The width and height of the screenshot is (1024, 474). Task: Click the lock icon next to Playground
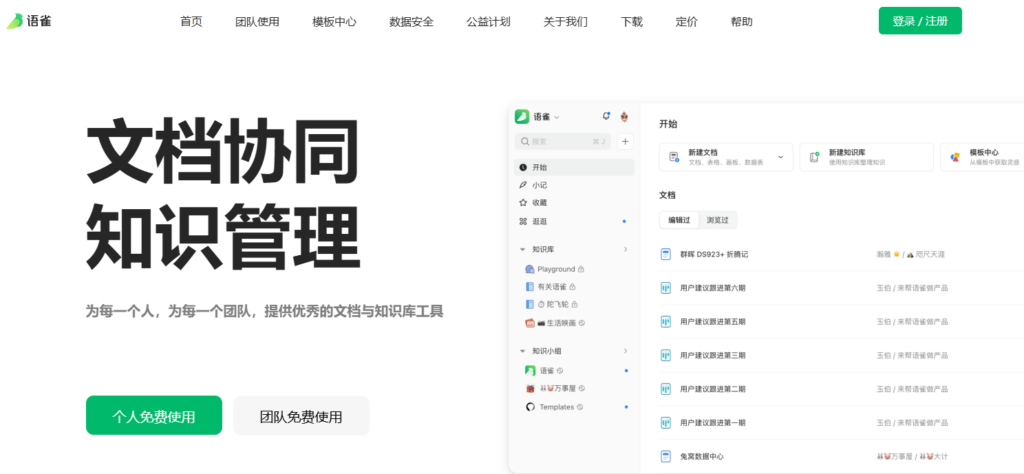pyautogui.click(x=581, y=269)
